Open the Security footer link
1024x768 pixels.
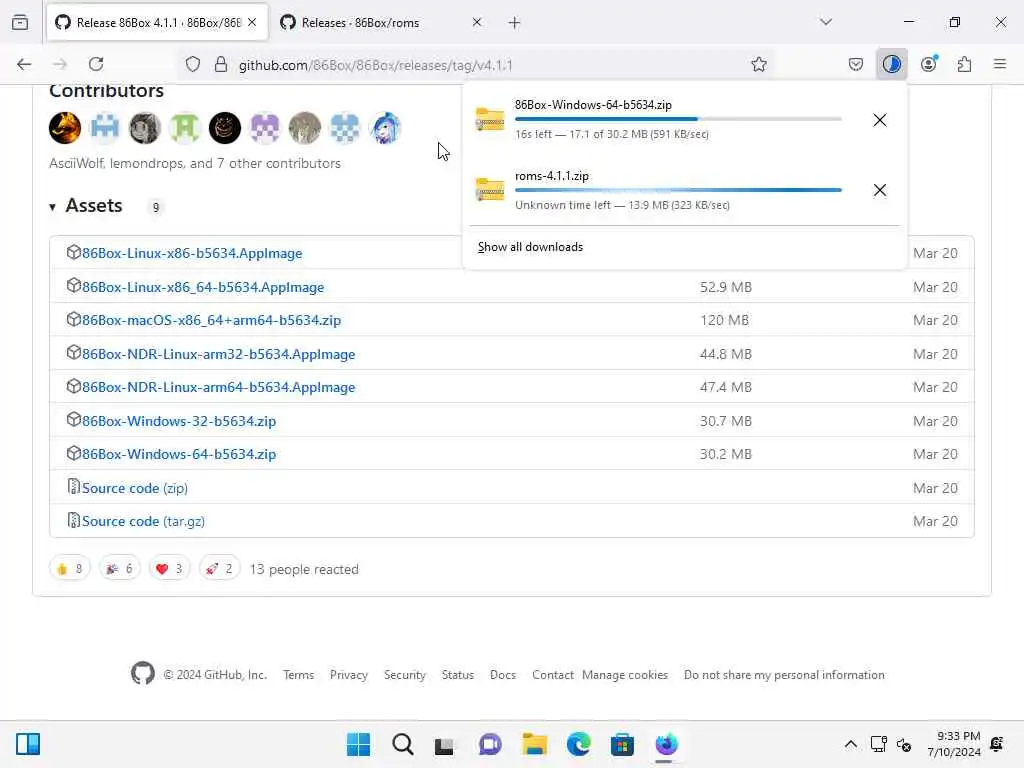(x=405, y=675)
